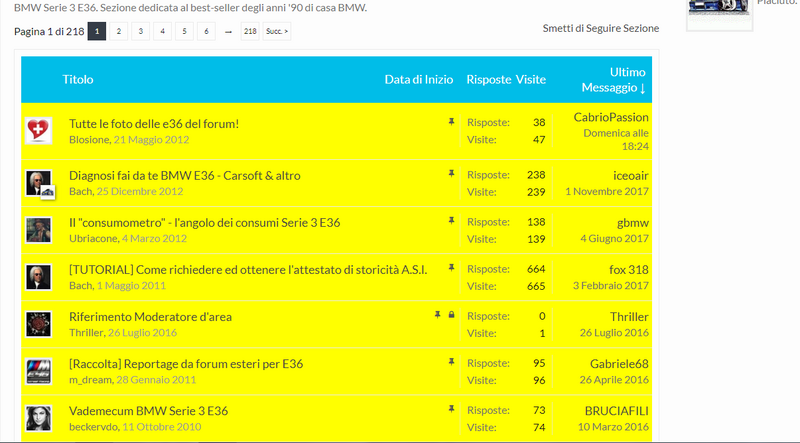This screenshot has width=800, height=443.
Task: Select current page 1 in pagination
Action: 97,31
